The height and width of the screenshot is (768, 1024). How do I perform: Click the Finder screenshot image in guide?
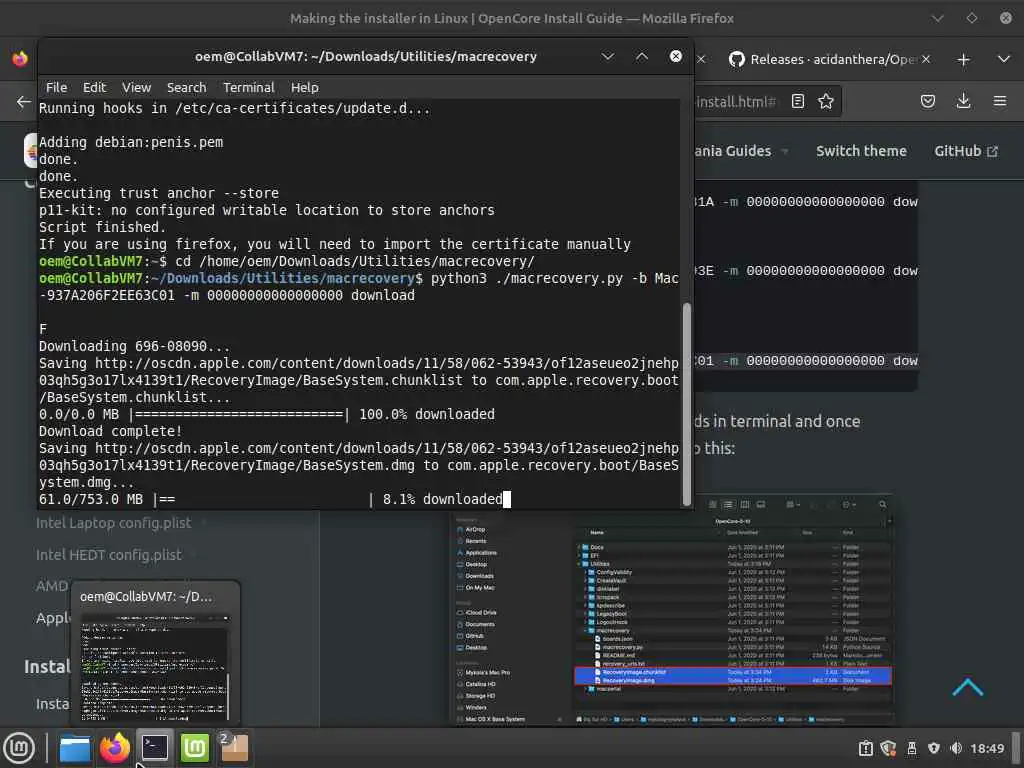(x=672, y=611)
